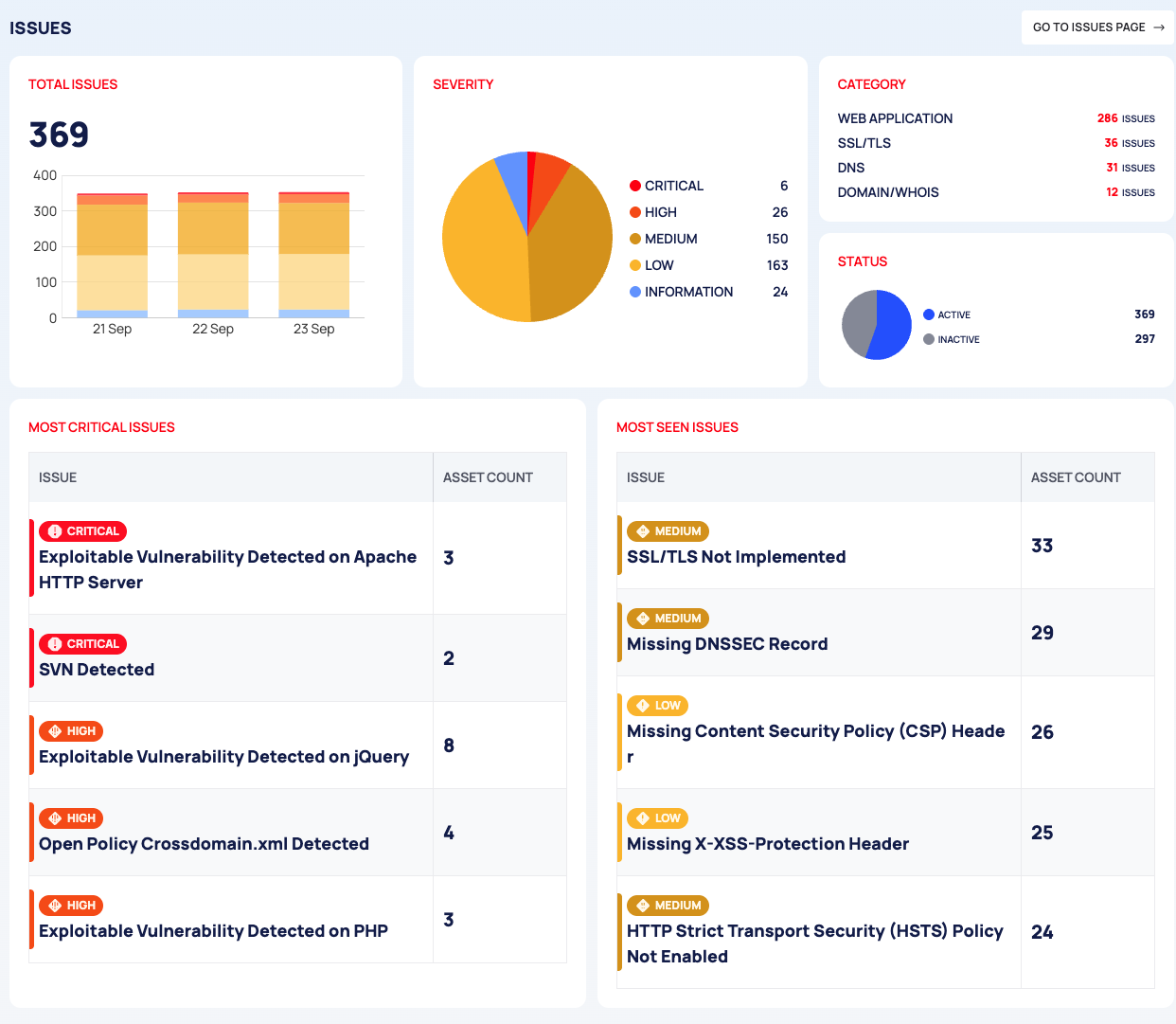The height and width of the screenshot is (1024, 1176).
Task: Select the DNS category row
Action: pyautogui.click(x=996, y=168)
